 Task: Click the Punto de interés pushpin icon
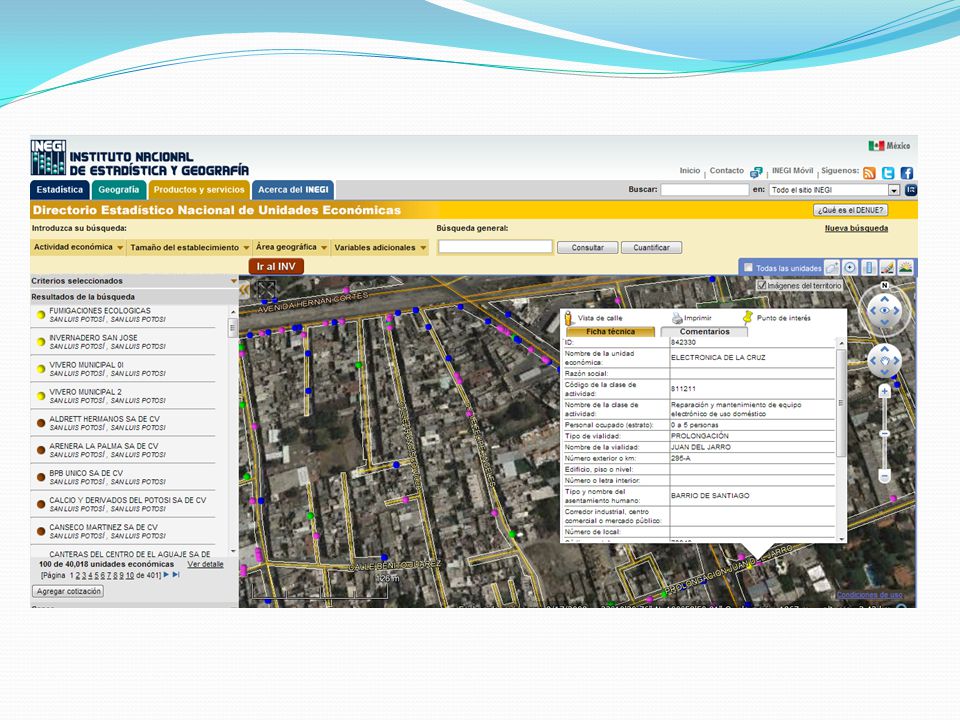(x=748, y=317)
